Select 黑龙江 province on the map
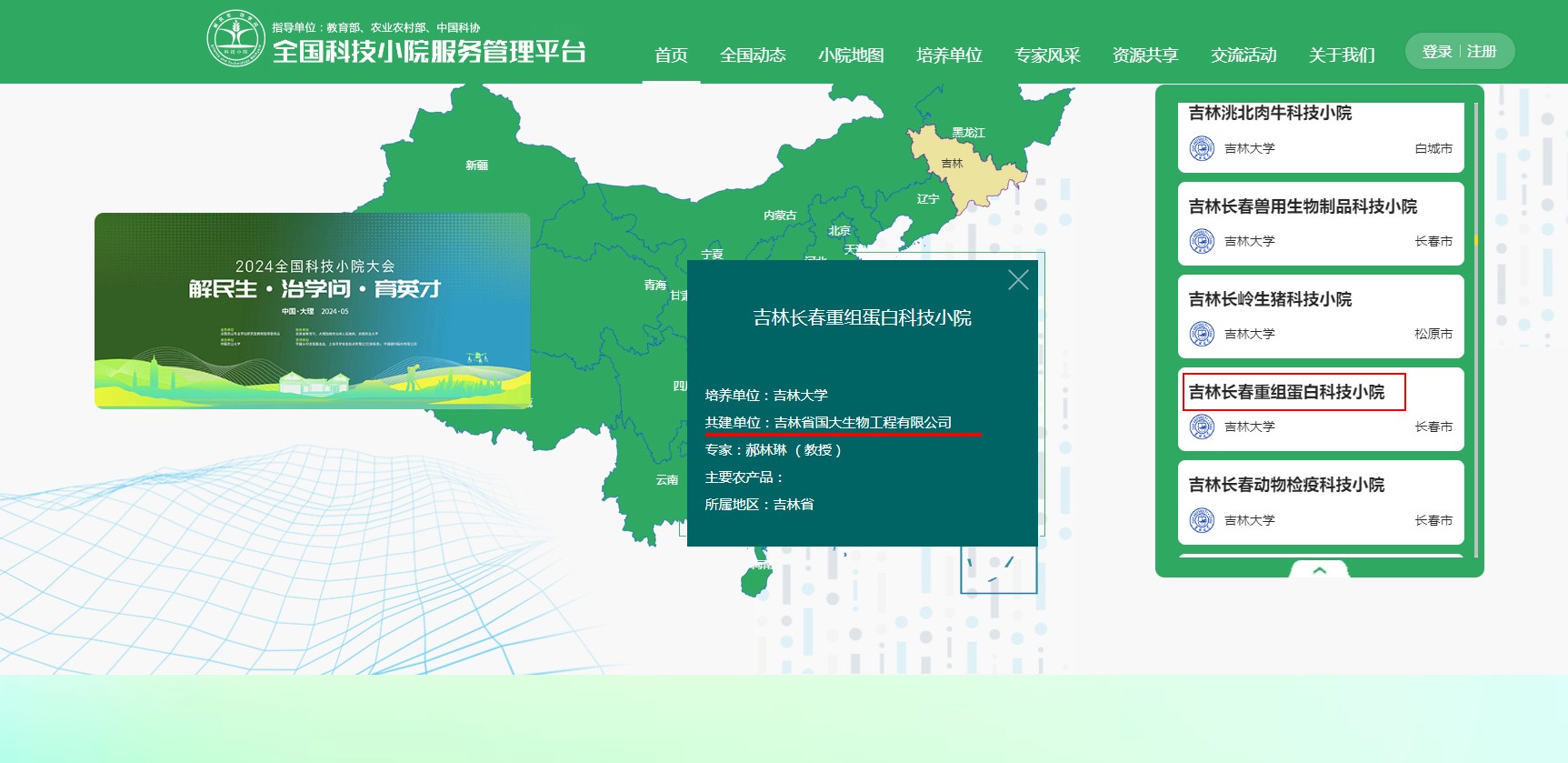Screen dimensions: 1568x763 click(968, 133)
